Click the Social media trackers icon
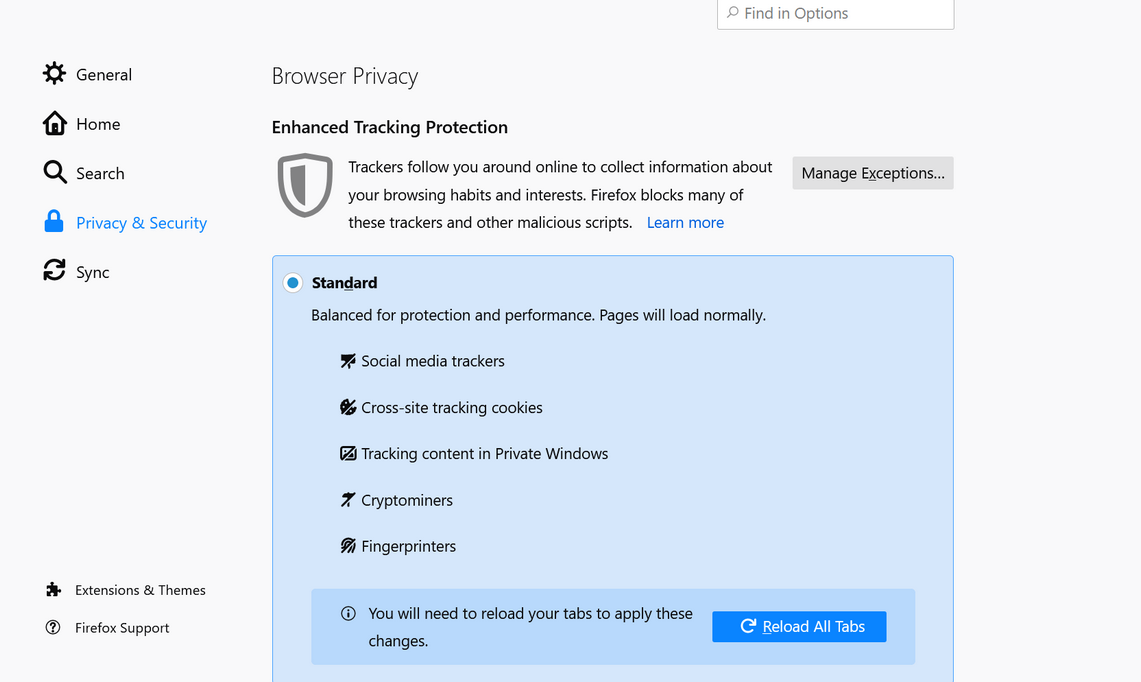 click(348, 361)
